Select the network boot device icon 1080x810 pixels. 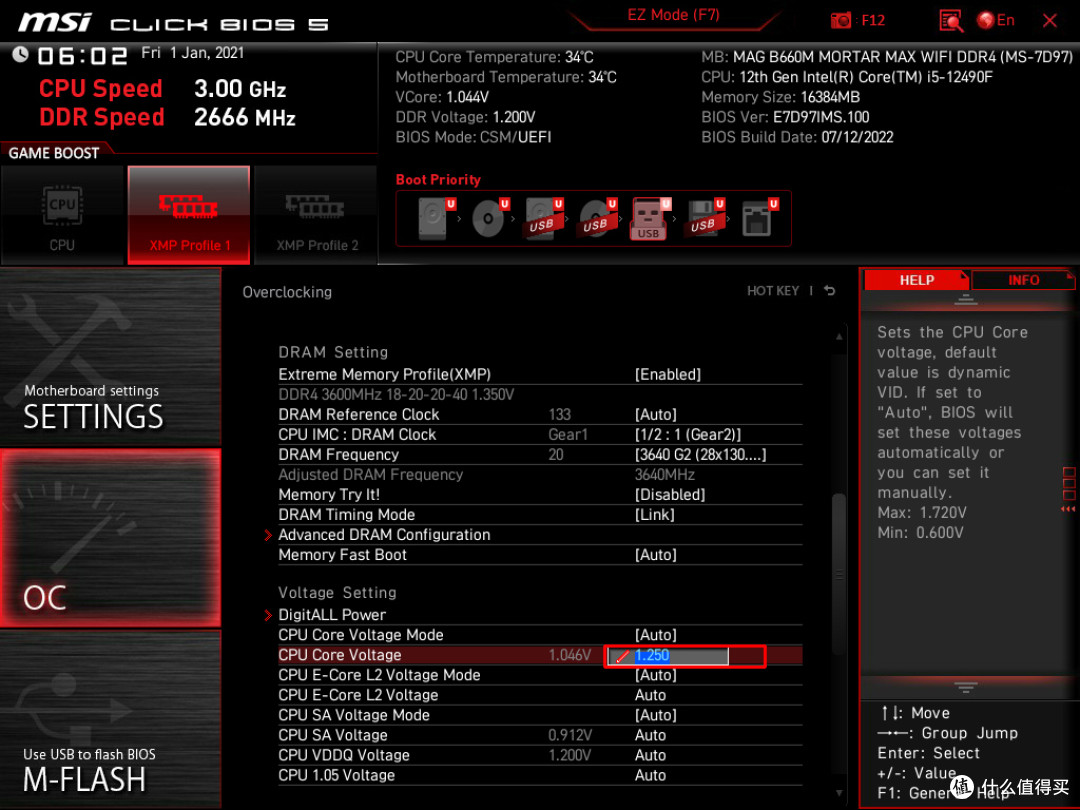(760, 218)
